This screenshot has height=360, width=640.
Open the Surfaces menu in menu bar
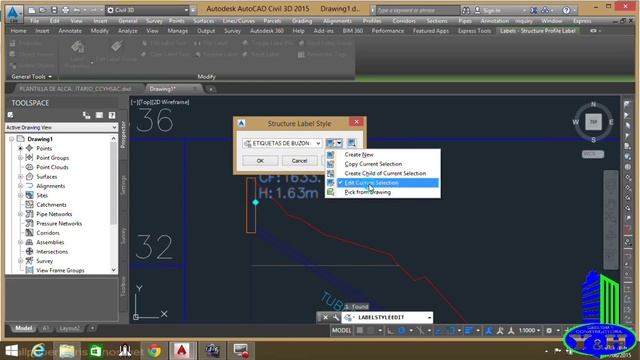point(203,21)
